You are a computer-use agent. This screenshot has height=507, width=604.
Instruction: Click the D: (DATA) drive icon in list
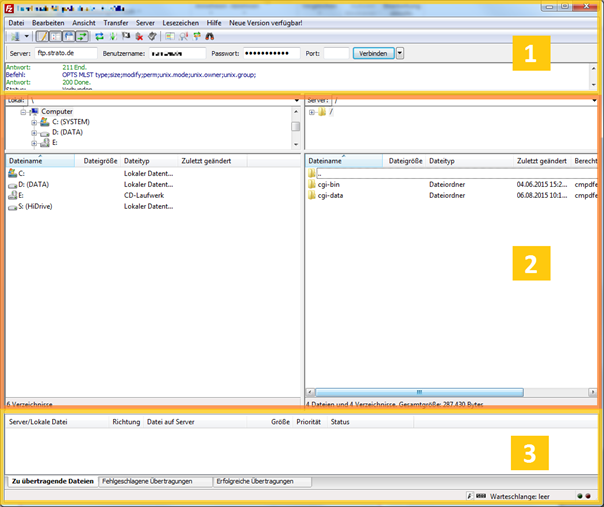[x=12, y=185]
